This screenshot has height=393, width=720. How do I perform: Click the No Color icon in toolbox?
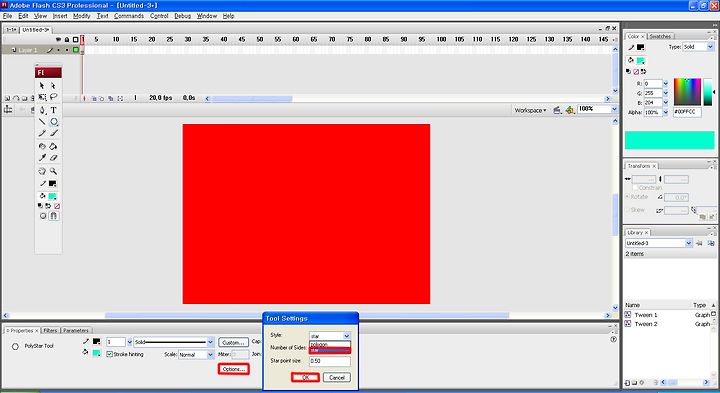(57, 206)
